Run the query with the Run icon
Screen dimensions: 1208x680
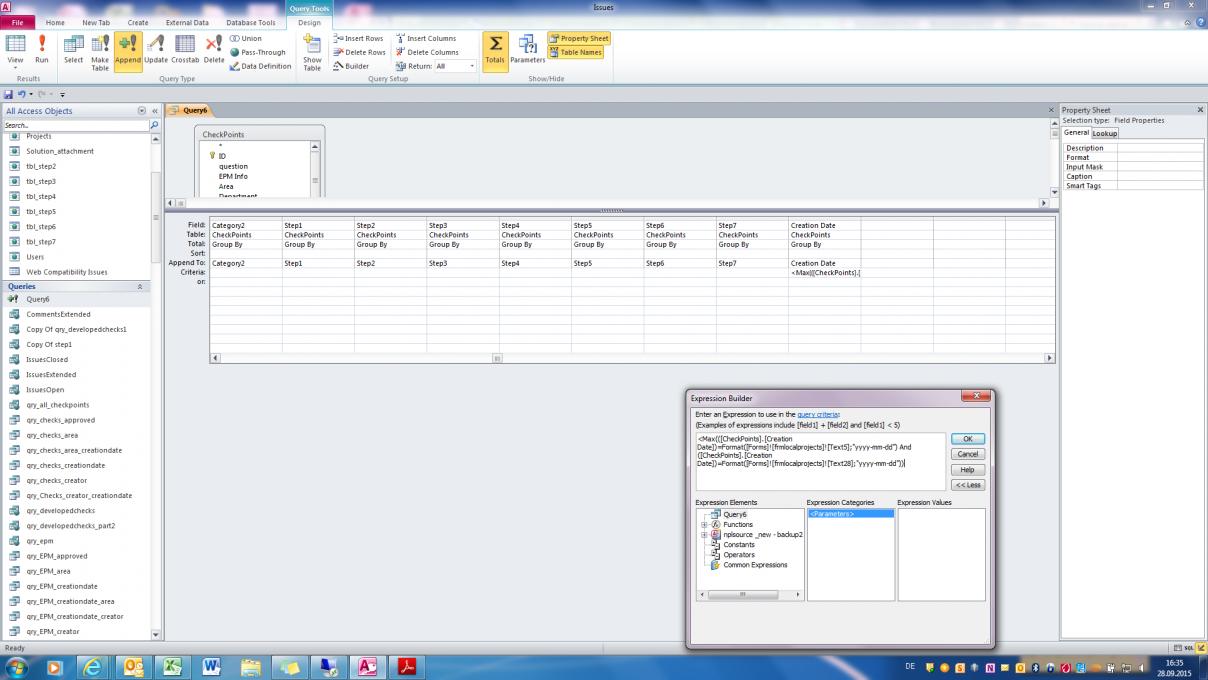[42, 48]
